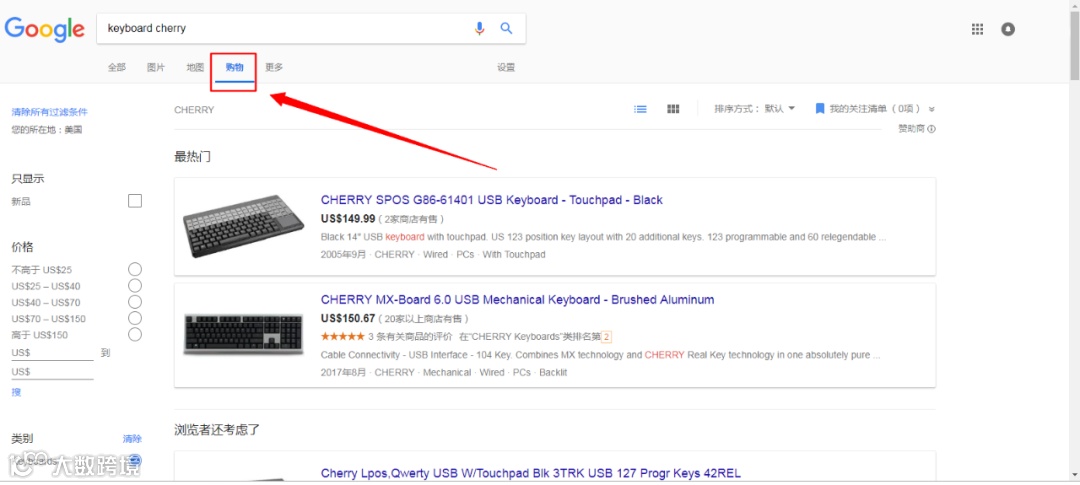Click the SPOS G86-61401 keyboard thumbnail
Image resolution: width=1080 pixels, height=485 pixels.
point(244,226)
